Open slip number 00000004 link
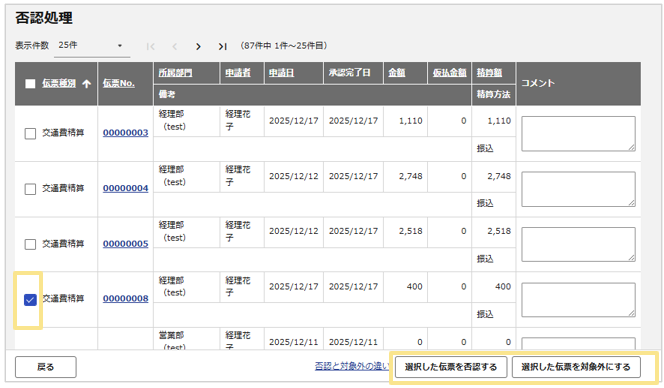The width and height of the screenshot is (664, 388). 125,188
